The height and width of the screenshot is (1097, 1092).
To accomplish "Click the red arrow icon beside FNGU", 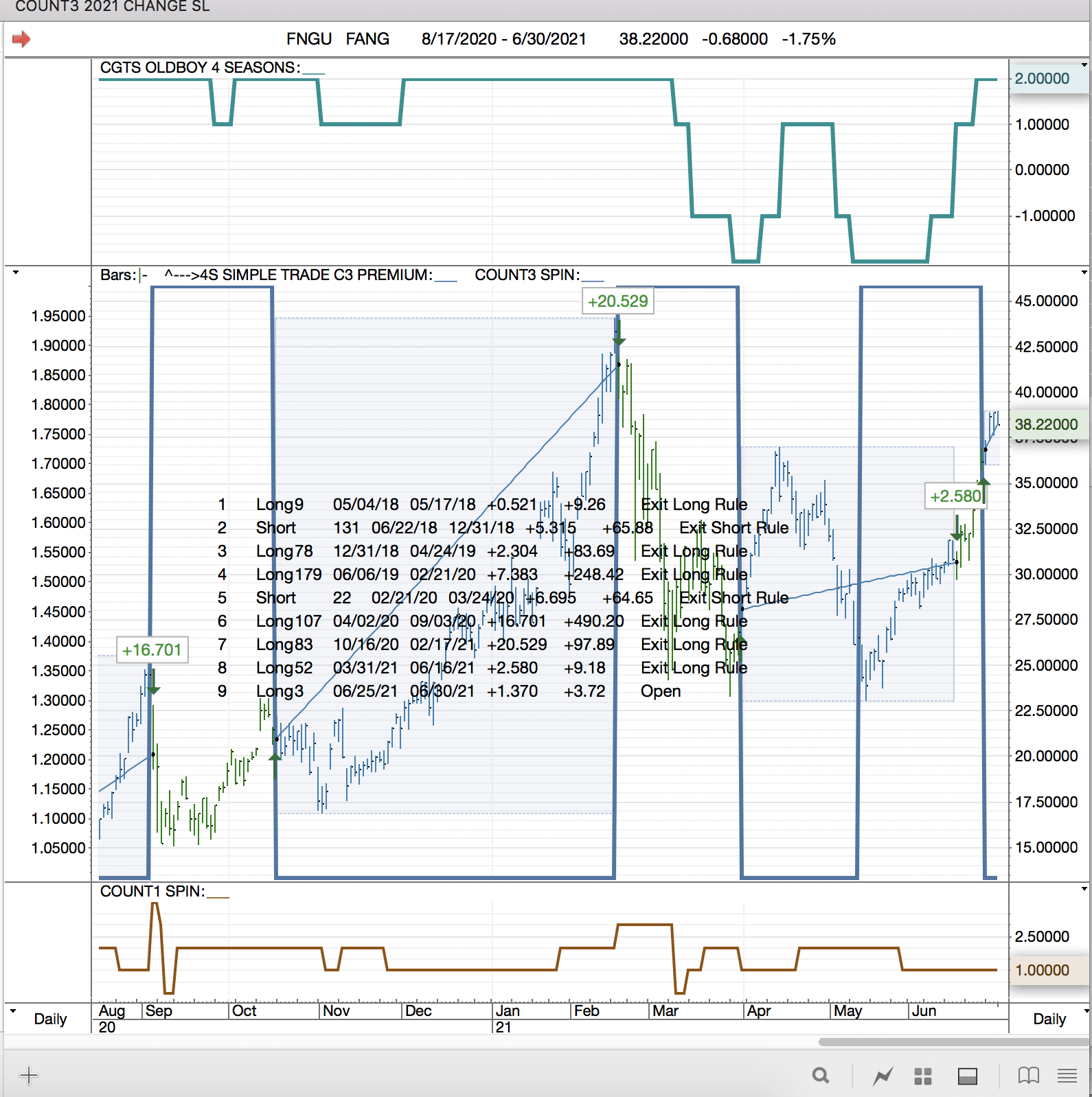I will tap(21, 39).
